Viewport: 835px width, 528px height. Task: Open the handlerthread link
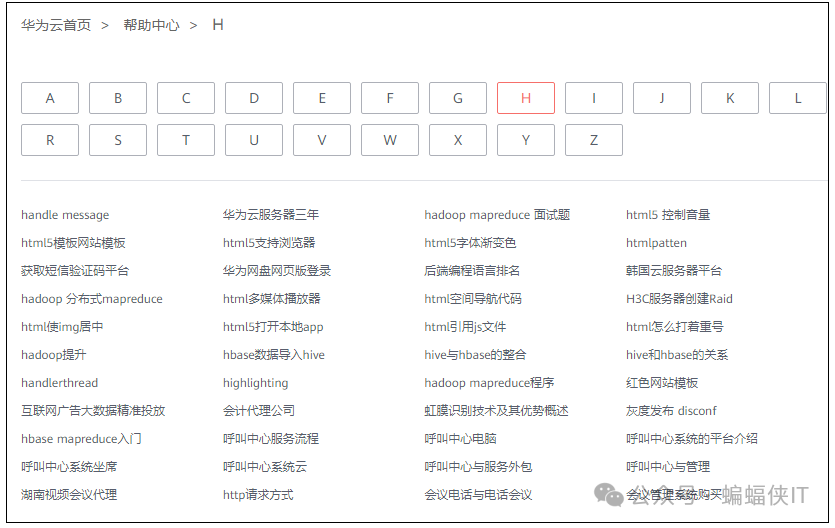click(60, 383)
